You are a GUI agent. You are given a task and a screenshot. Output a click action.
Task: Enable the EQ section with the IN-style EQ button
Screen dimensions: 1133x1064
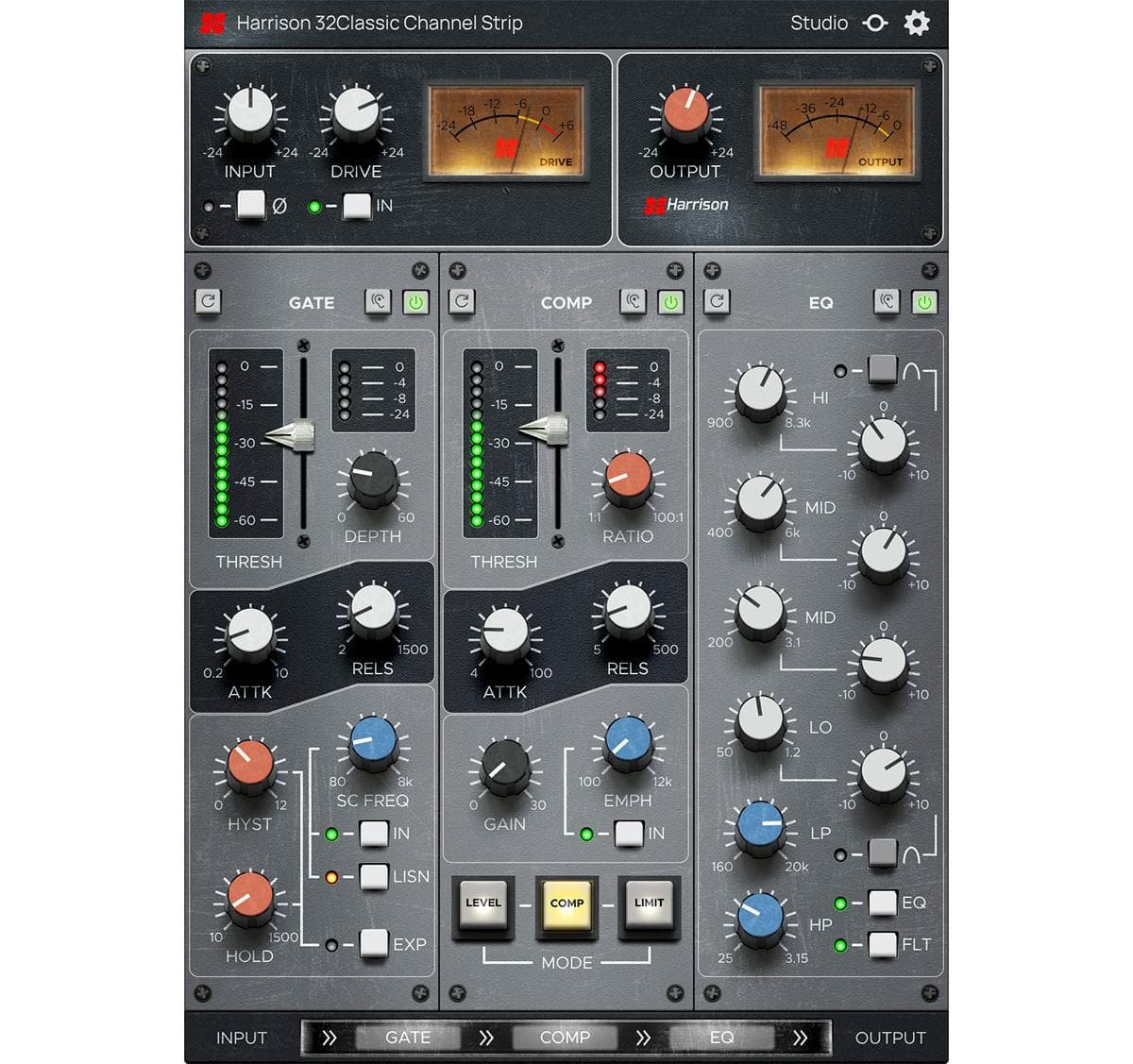(882, 904)
